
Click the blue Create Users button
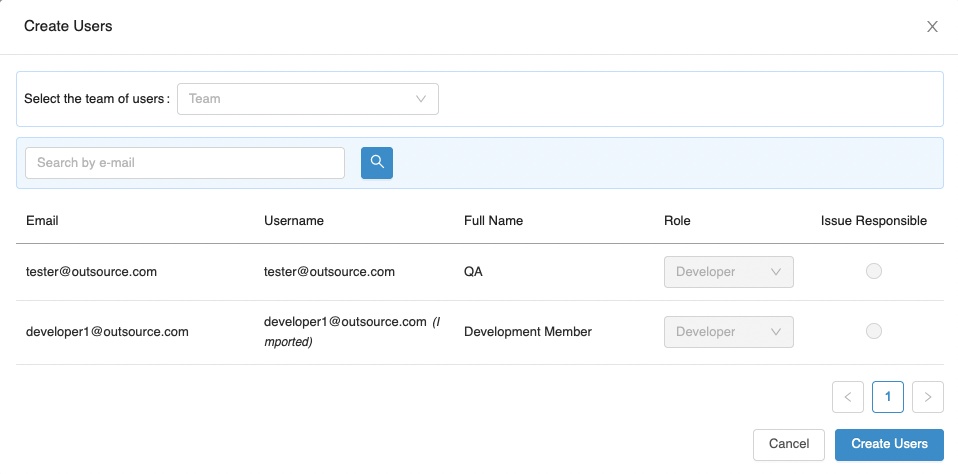click(889, 444)
